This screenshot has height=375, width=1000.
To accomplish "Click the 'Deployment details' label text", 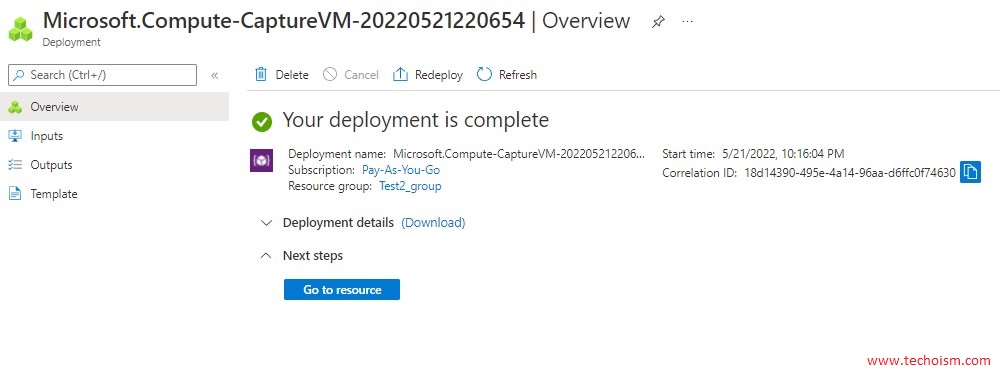I will point(338,223).
